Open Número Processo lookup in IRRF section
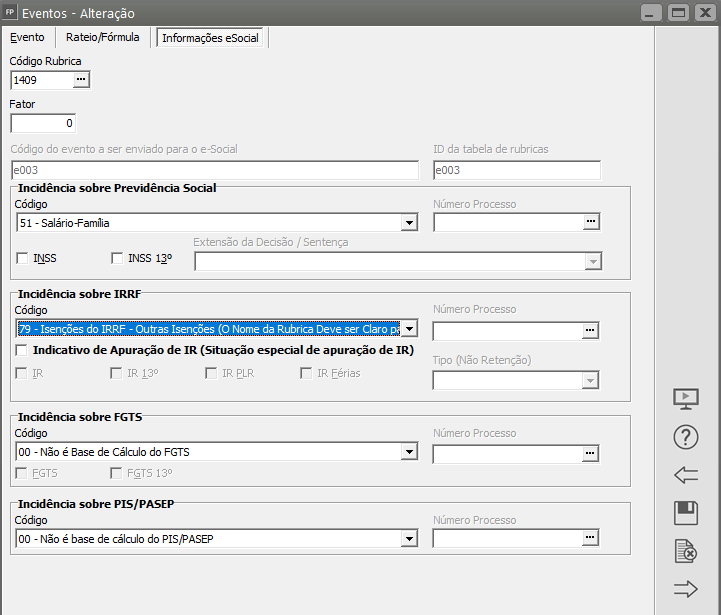This screenshot has height=615, width=721. 591,329
